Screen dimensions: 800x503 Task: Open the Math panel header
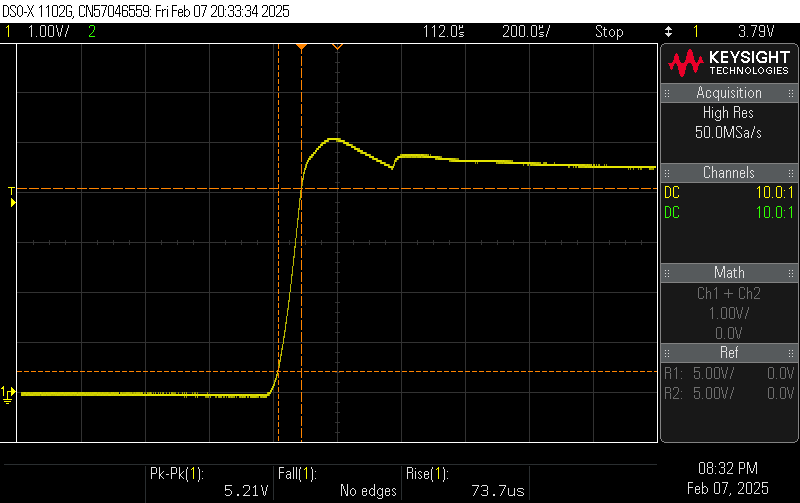pos(729,273)
